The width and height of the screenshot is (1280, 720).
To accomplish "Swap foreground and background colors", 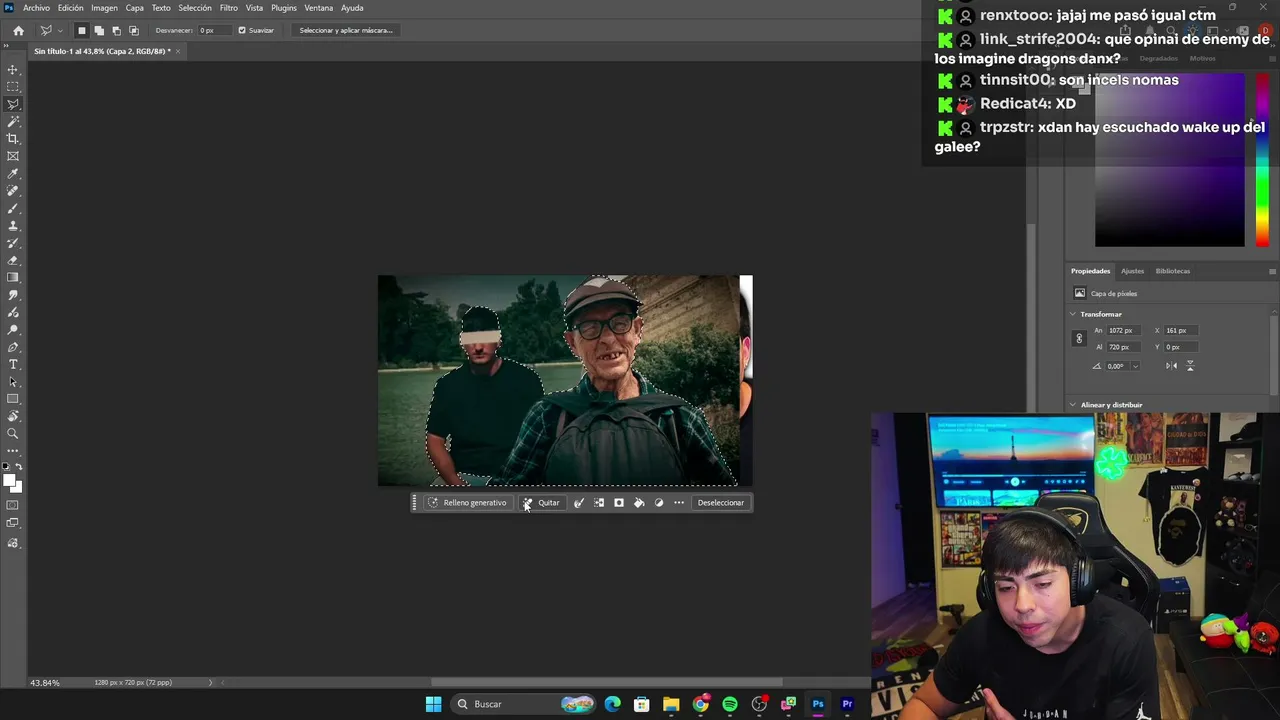I will point(18,467).
